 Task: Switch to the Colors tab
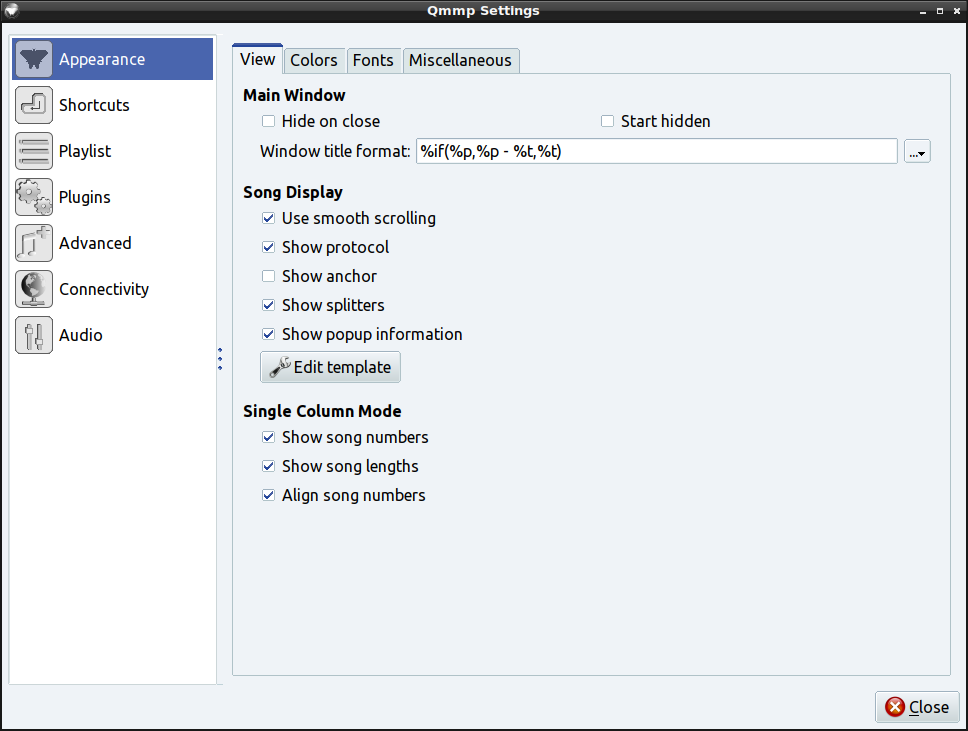click(x=314, y=60)
